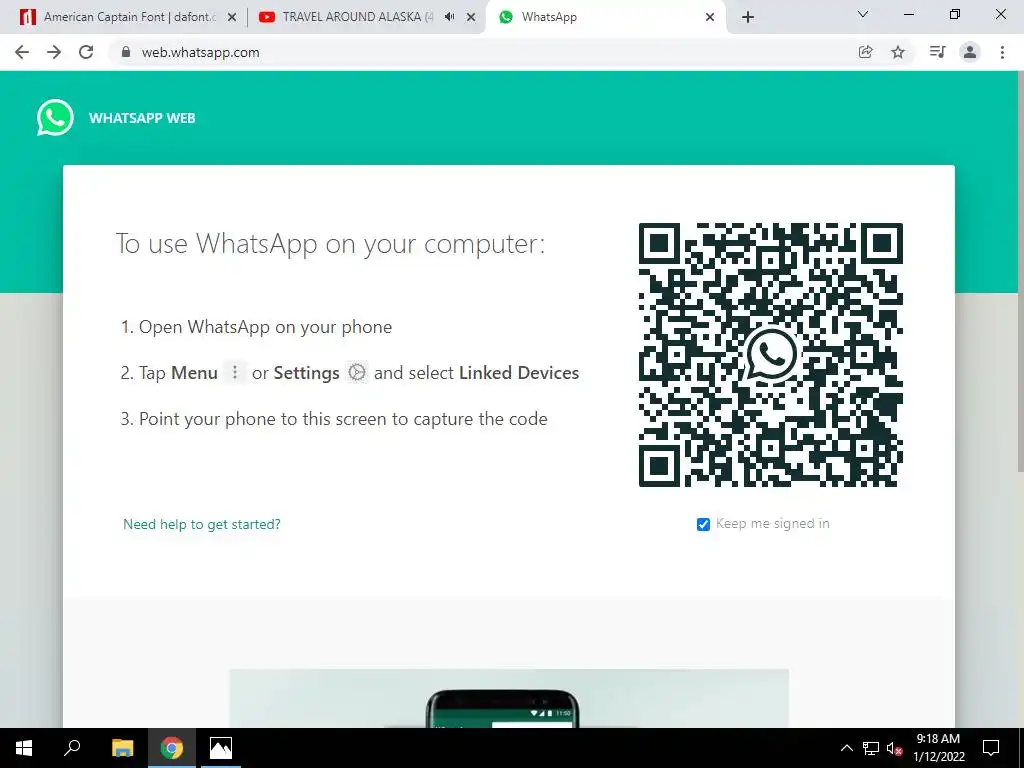Viewport: 1024px width, 768px height.
Task: Click the heading To use WhatsApp on your computer
Action: 330,244
